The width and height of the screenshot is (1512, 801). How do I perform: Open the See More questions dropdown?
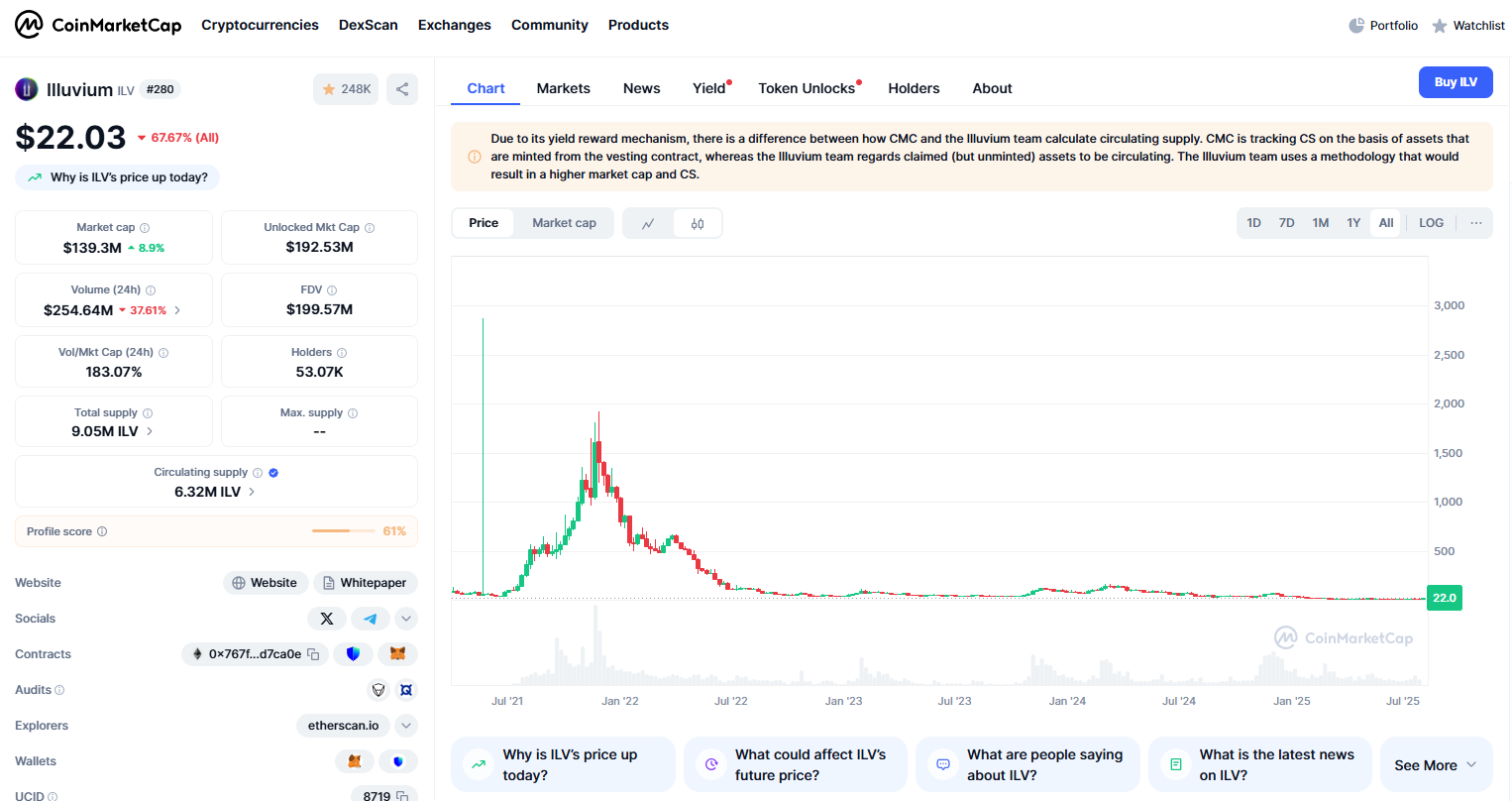(1437, 765)
